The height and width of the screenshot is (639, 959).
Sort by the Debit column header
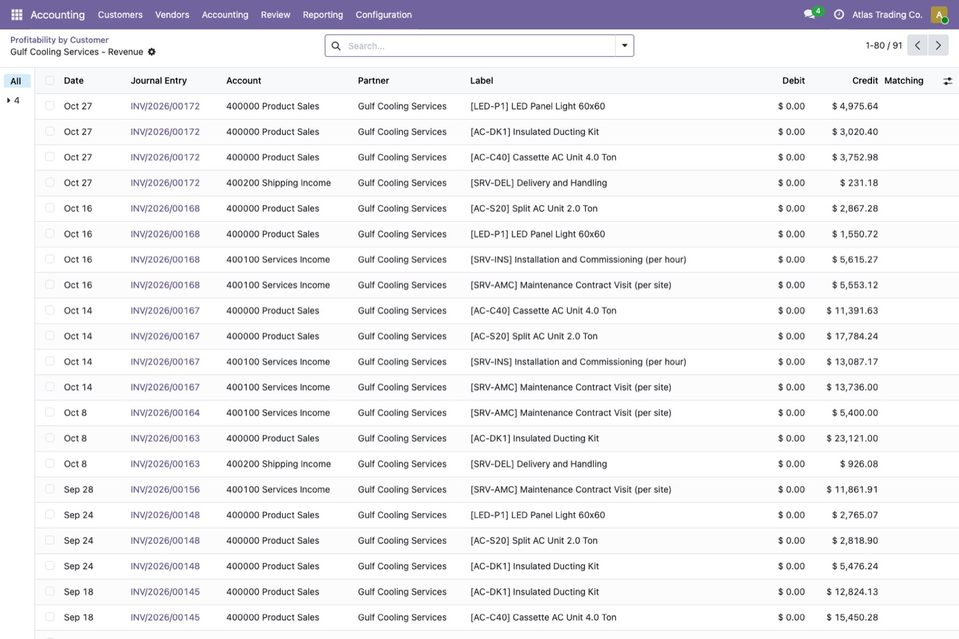(x=793, y=81)
